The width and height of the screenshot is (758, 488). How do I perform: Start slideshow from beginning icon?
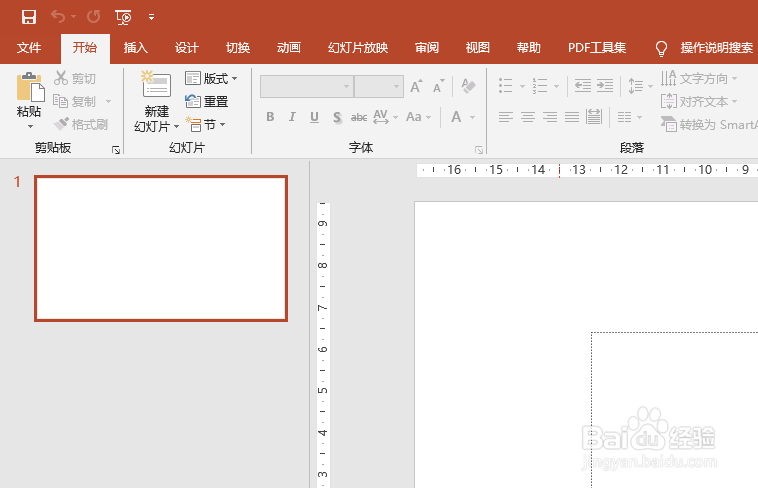coord(123,17)
